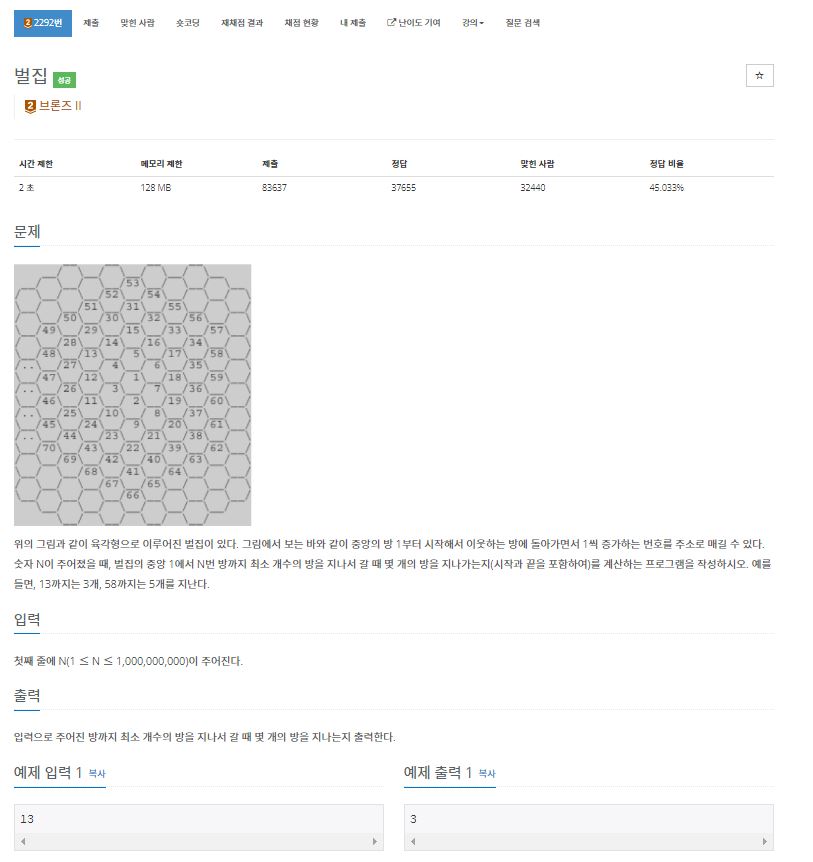Click the honeycomb problem image
This screenshot has width=813, height=862.
132,395
